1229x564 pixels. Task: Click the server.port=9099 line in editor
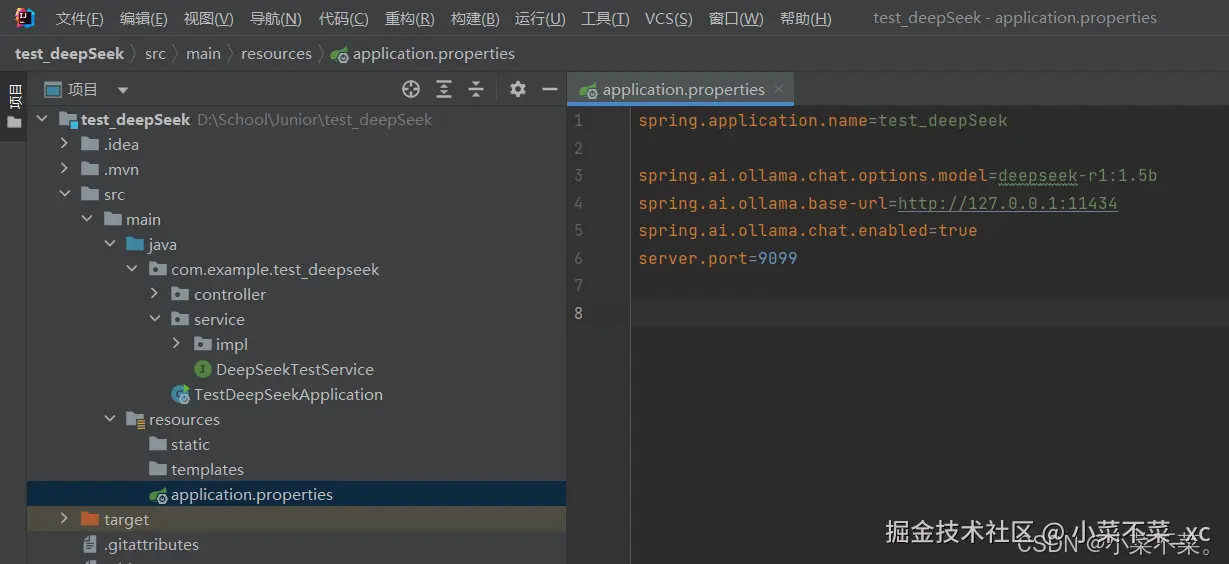pos(717,258)
